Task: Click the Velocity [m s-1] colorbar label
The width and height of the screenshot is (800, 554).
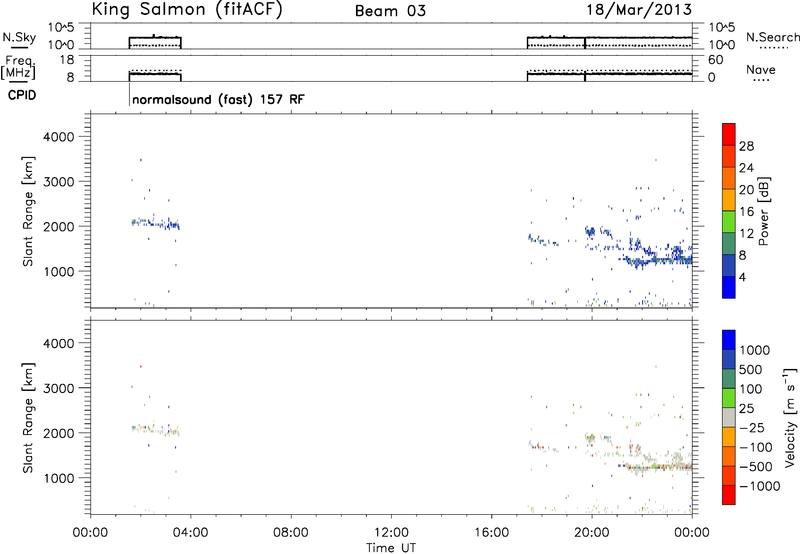Action: pyautogui.click(x=790, y=417)
